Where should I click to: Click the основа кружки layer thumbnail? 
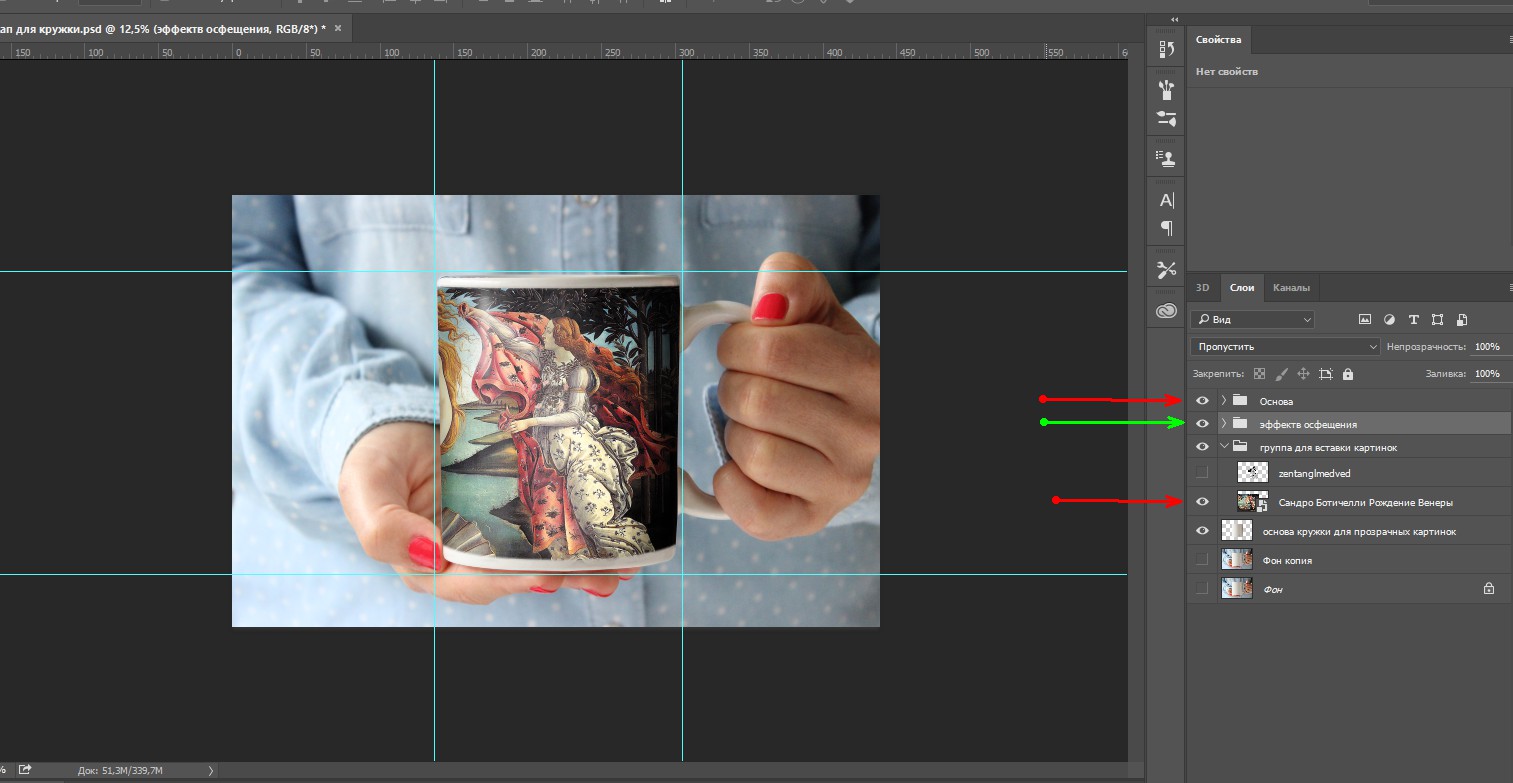point(1237,531)
